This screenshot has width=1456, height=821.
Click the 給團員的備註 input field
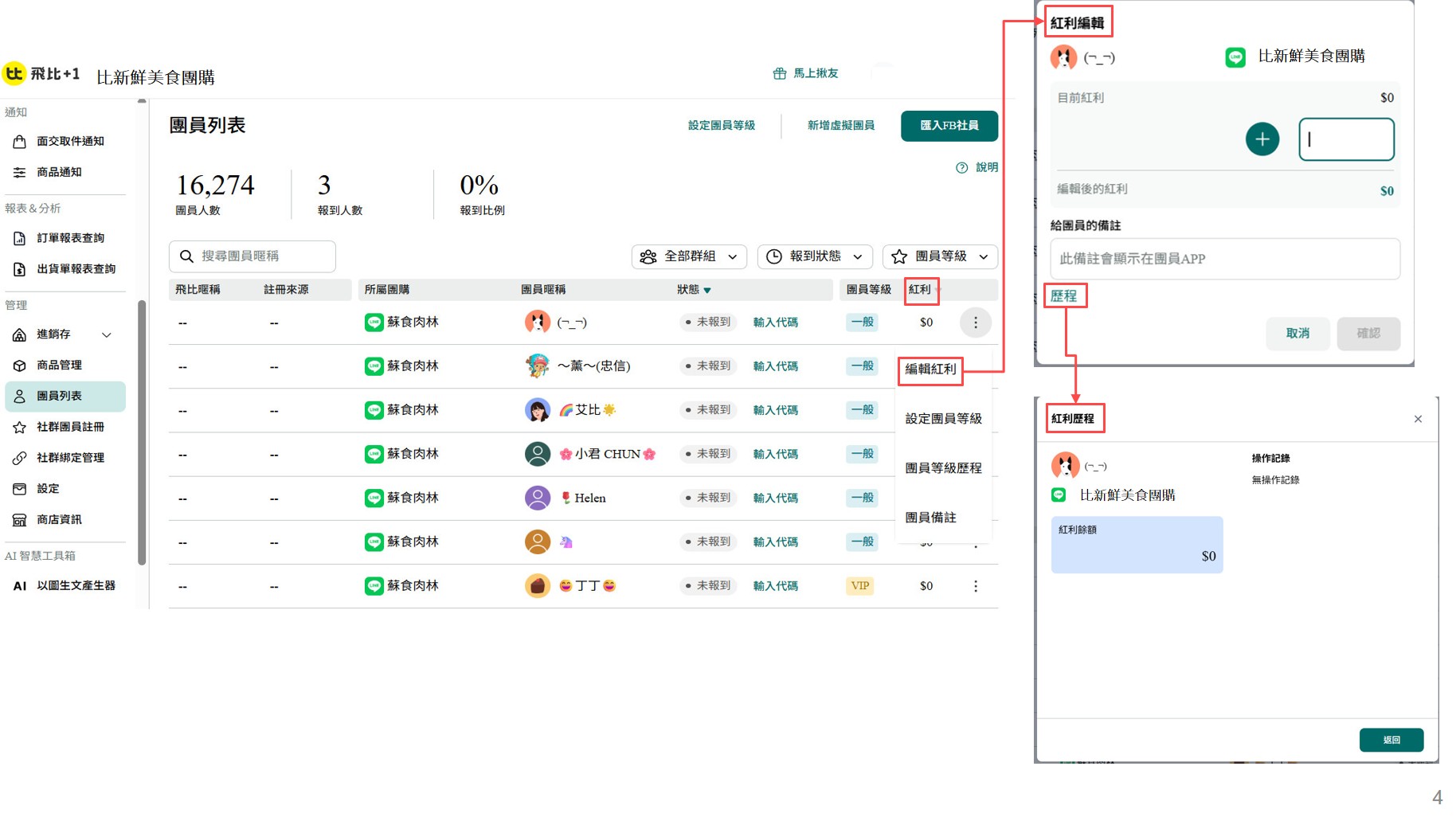click(x=1224, y=259)
